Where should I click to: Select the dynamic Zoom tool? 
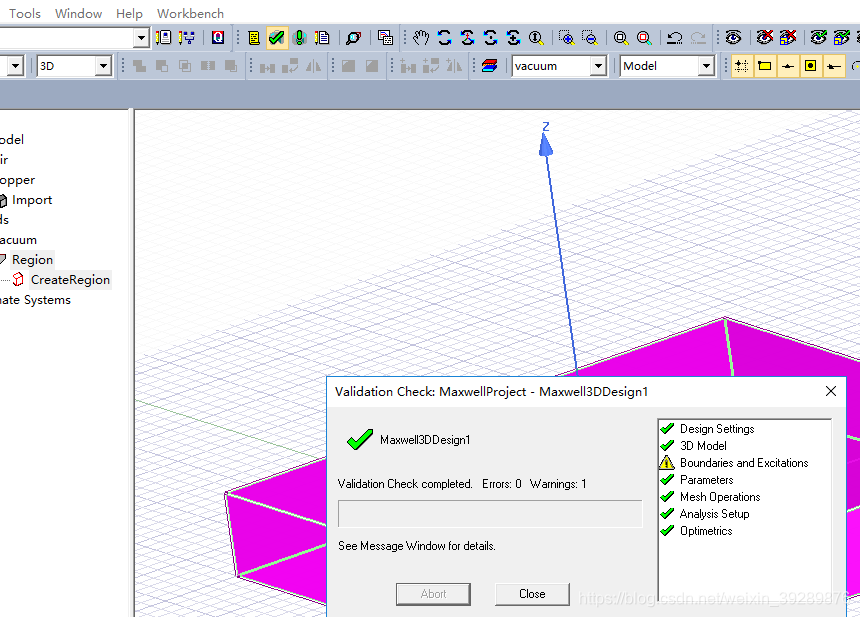click(x=536, y=38)
